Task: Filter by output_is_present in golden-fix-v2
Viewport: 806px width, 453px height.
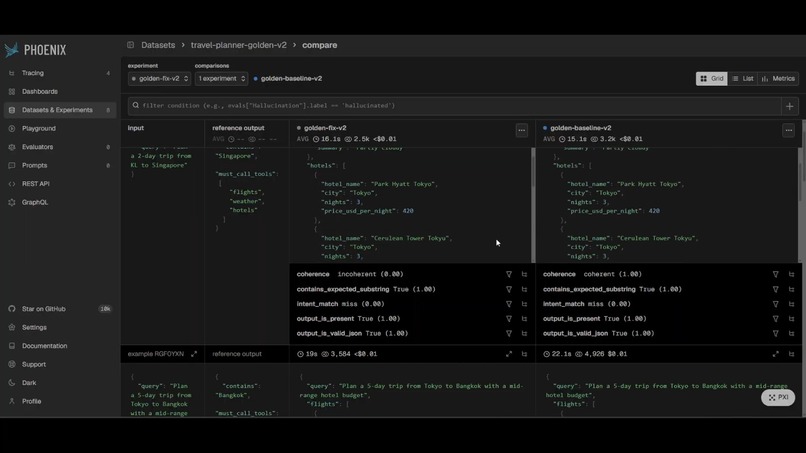Action: click(508, 319)
